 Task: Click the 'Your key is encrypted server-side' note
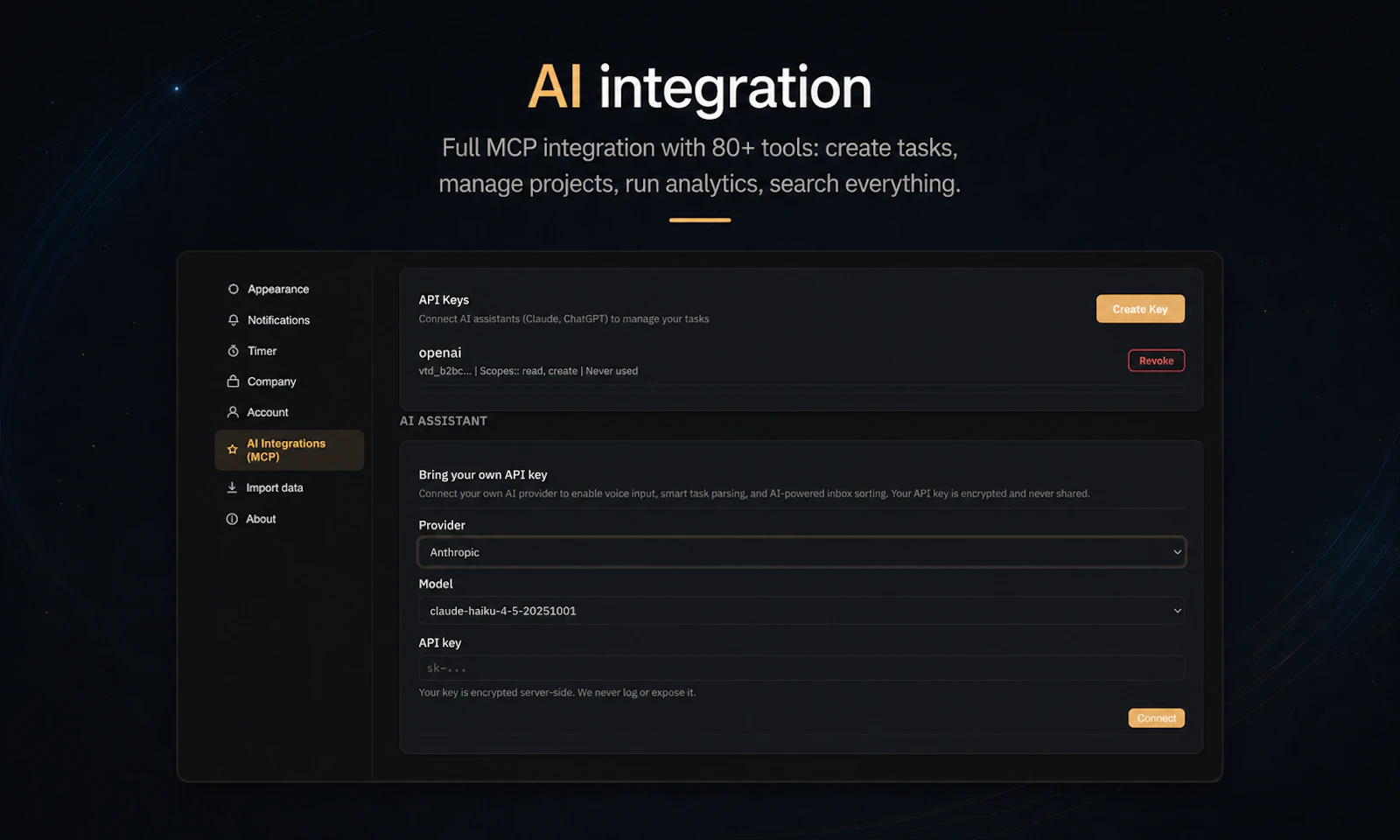pos(557,692)
